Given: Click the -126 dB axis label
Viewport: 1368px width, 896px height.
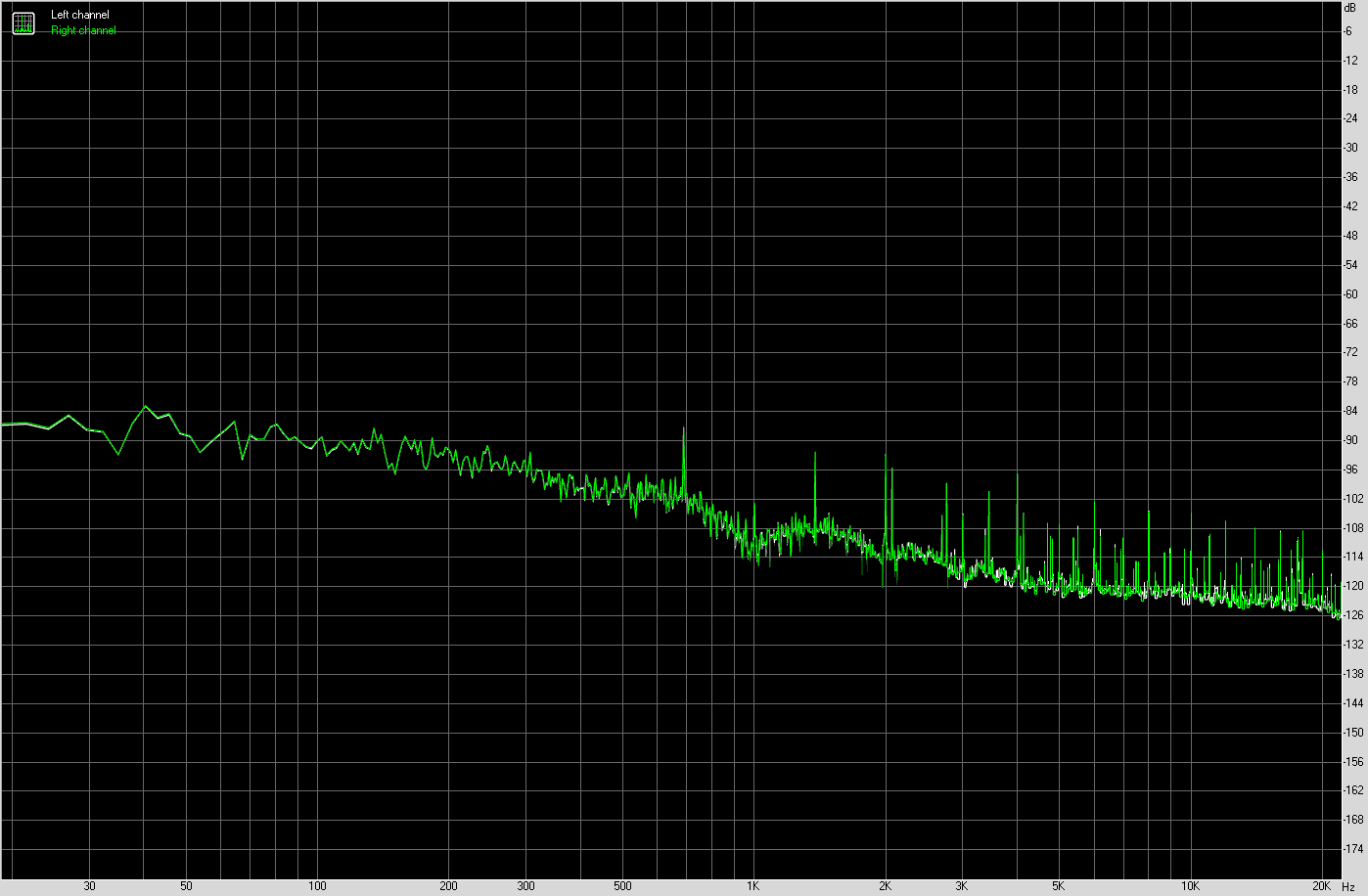Looking at the screenshot, I should (1353, 615).
